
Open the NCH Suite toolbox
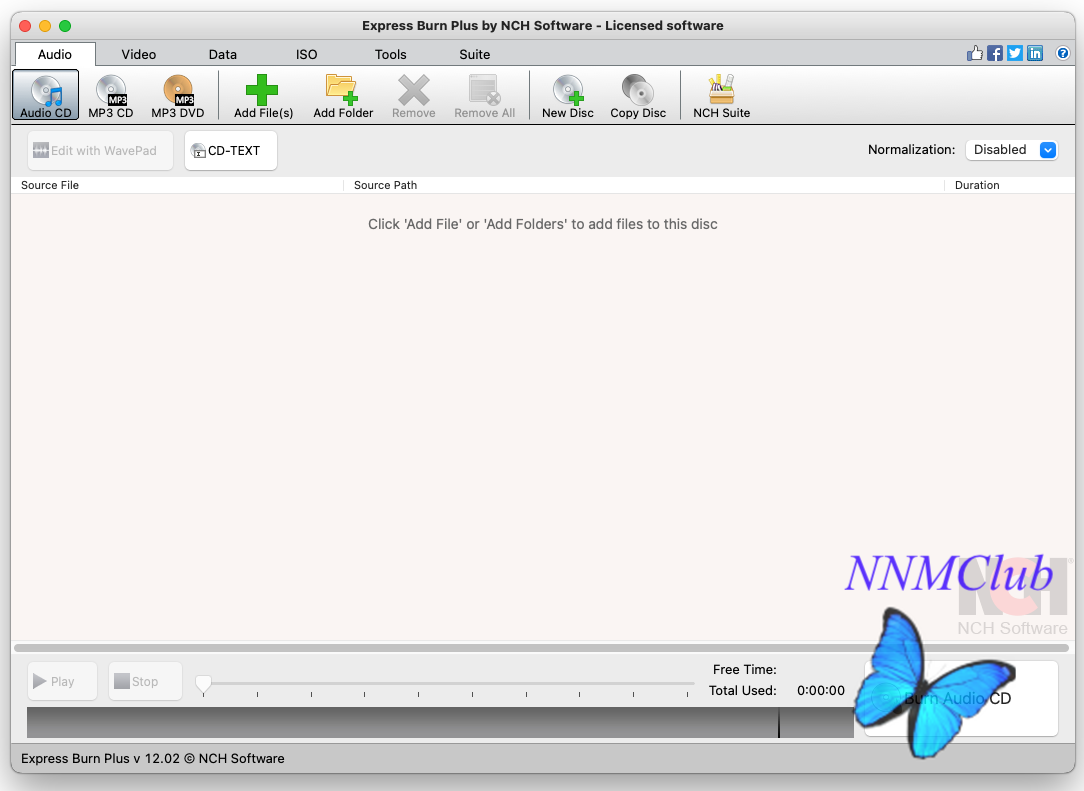coord(722,95)
